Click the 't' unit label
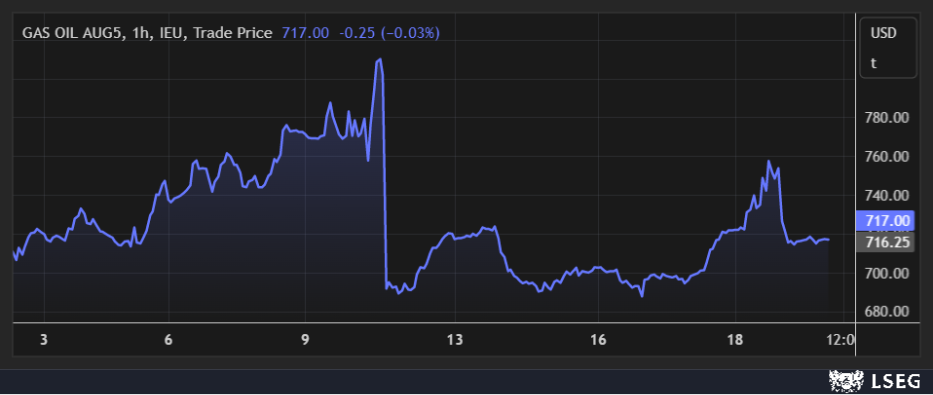933x395 pixels. pyautogui.click(x=873, y=63)
